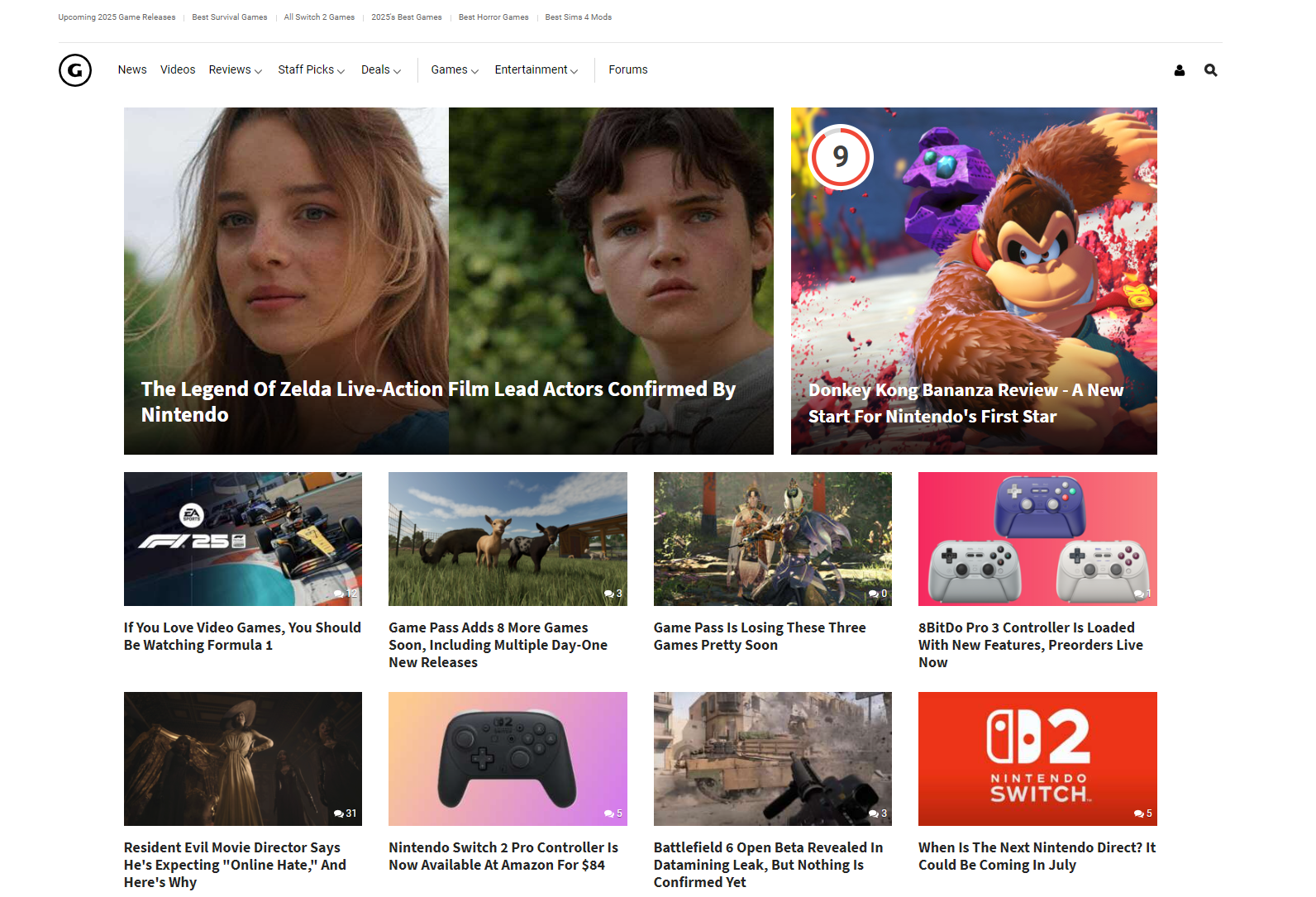Open Best Sims 4 Mods link
The height and width of the screenshot is (897, 1316).
pyautogui.click(x=579, y=17)
